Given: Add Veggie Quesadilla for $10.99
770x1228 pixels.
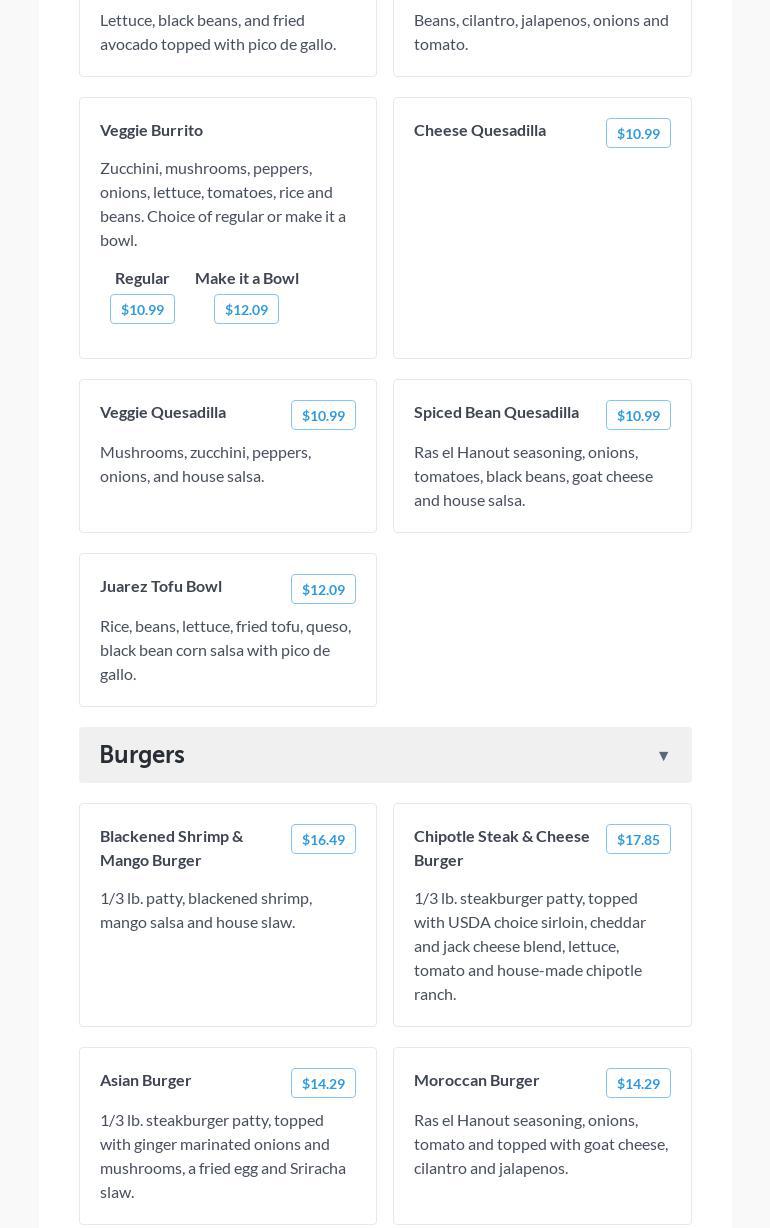Looking at the screenshot, I should coord(323,415).
